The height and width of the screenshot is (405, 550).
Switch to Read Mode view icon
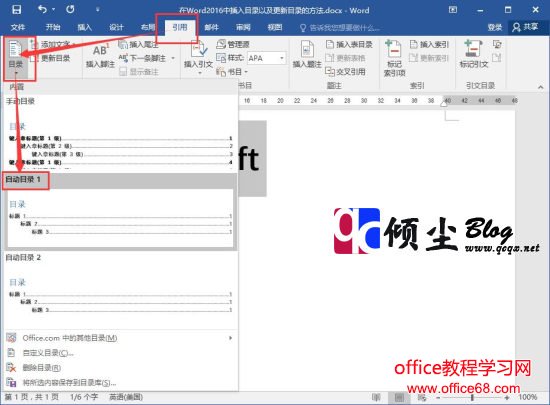(x=376, y=398)
